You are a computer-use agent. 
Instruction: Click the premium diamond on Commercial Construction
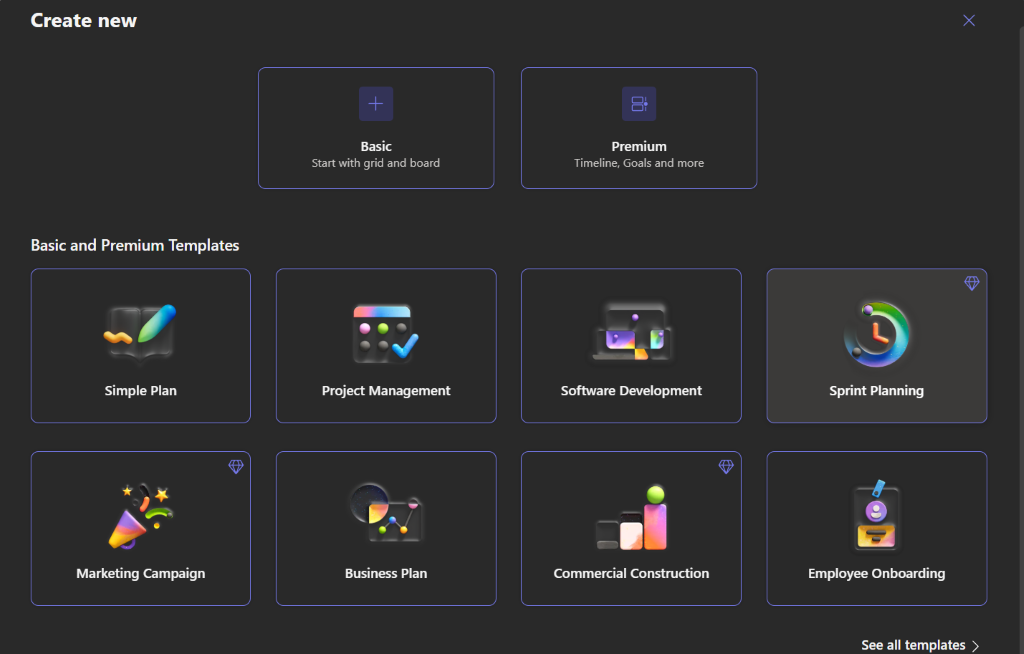[x=726, y=466]
